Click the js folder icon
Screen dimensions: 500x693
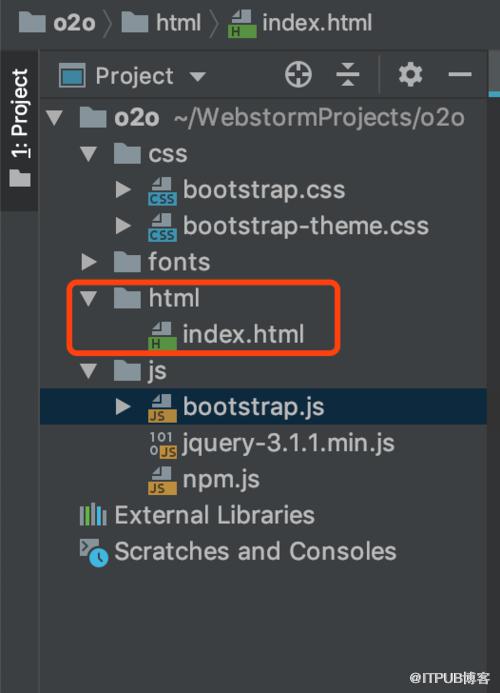[127, 370]
